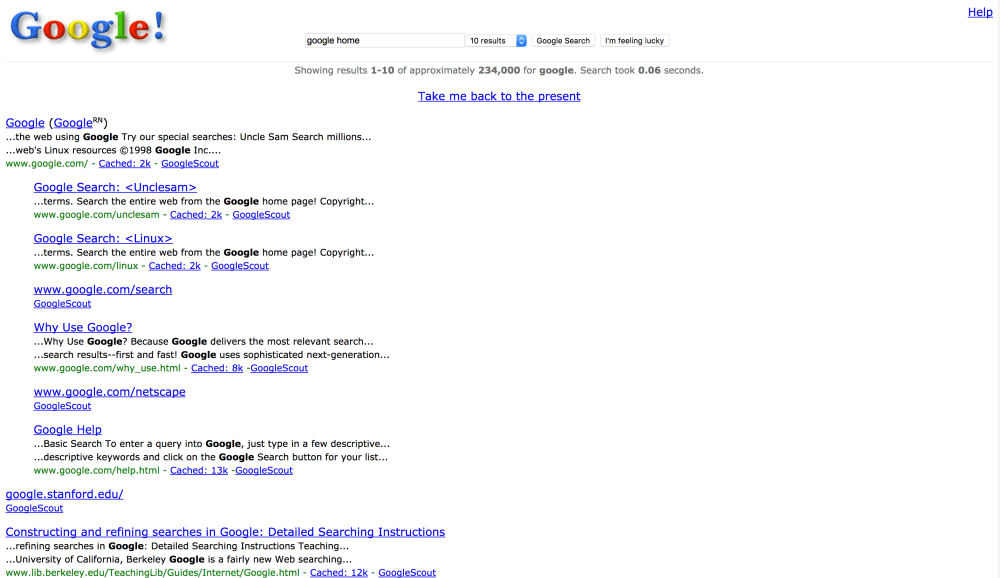1000x578 pixels.
Task: View the Cached: 8k page for why_use.html
Action: pos(217,368)
